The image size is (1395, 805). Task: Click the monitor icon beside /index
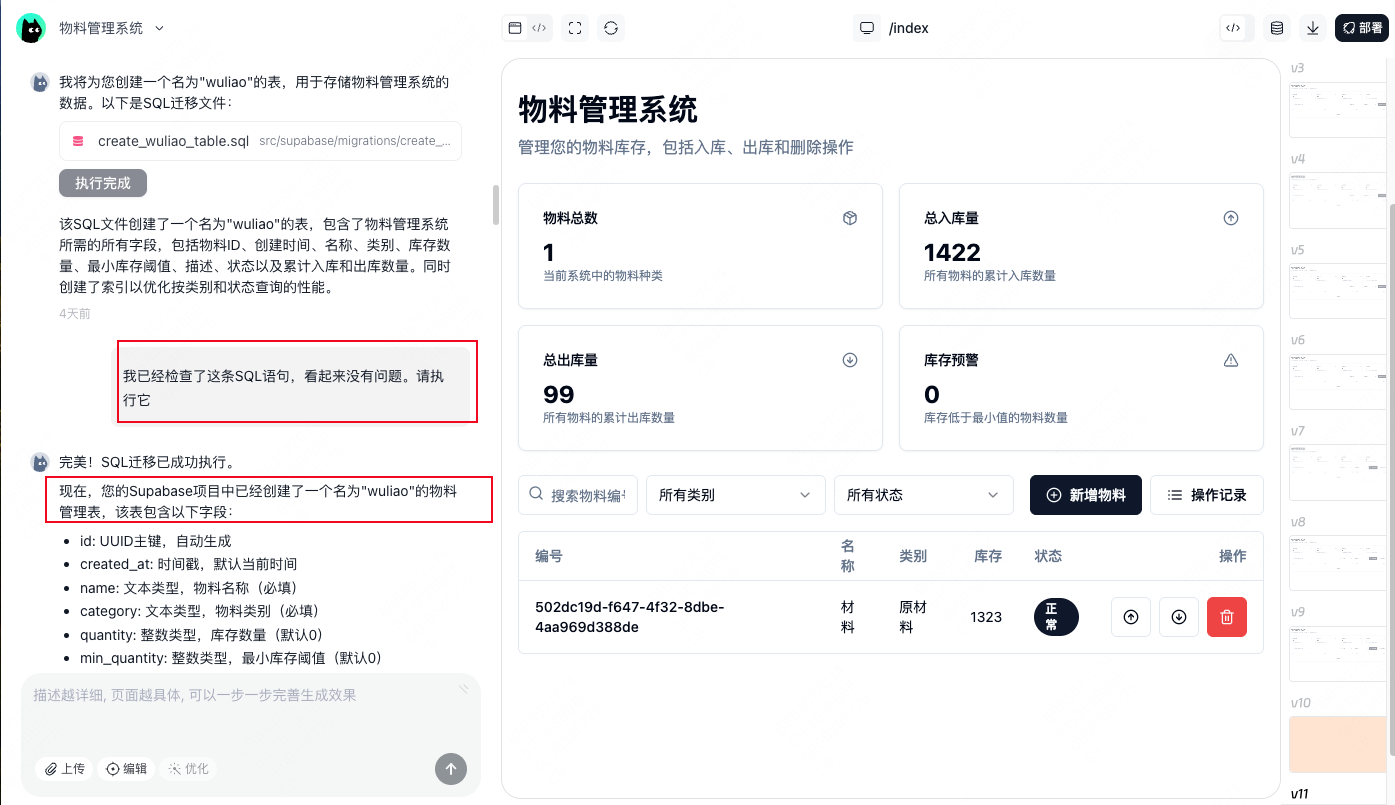click(x=866, y=27)
